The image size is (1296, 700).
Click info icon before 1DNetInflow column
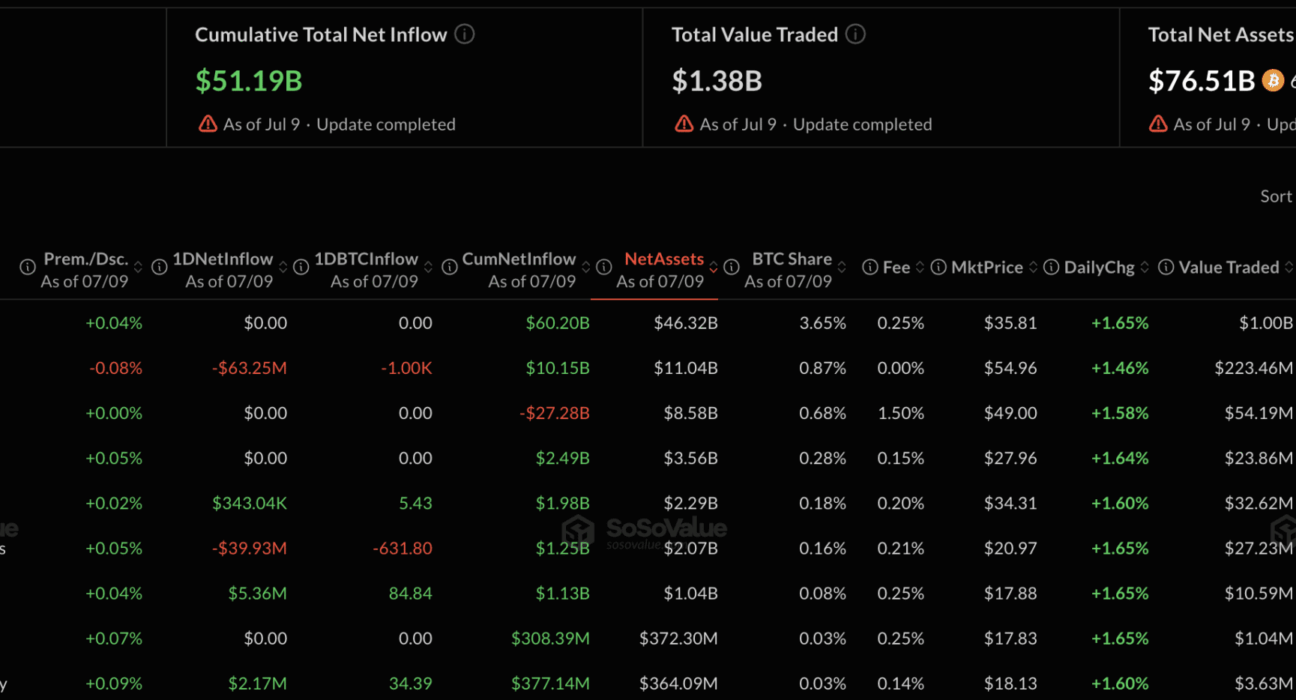159,267
